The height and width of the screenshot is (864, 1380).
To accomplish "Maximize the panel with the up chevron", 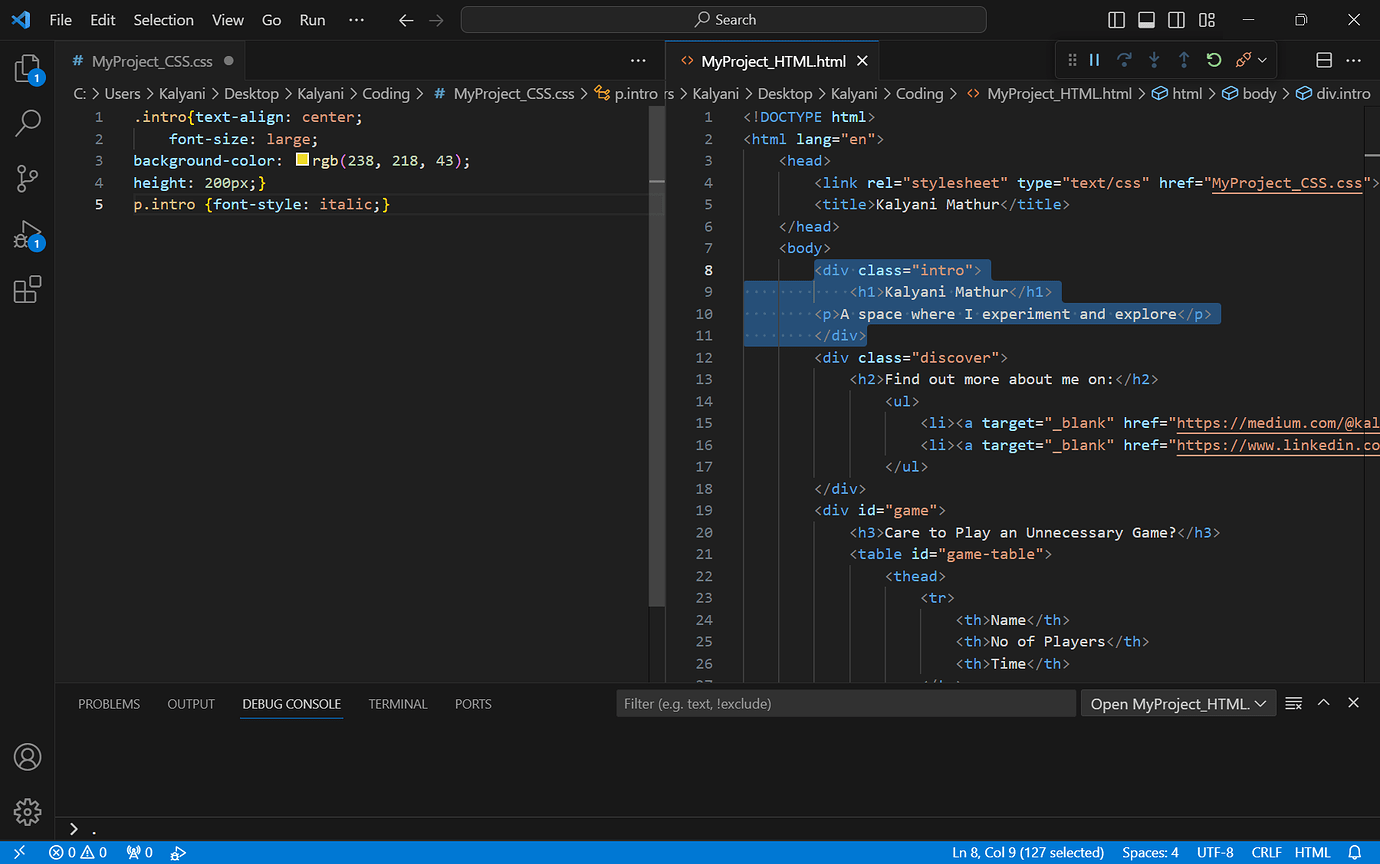I will [x=1323, y=703].
